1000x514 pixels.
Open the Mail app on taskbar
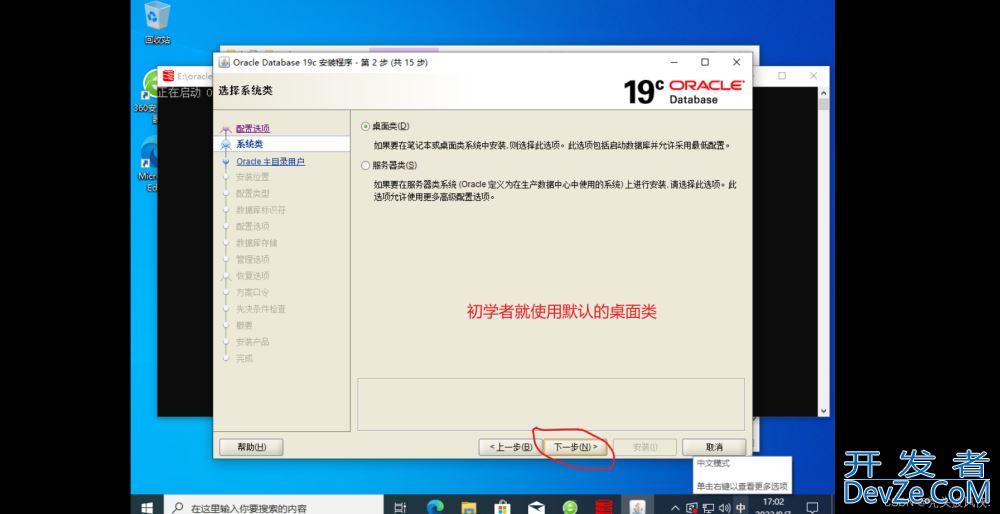536,508
